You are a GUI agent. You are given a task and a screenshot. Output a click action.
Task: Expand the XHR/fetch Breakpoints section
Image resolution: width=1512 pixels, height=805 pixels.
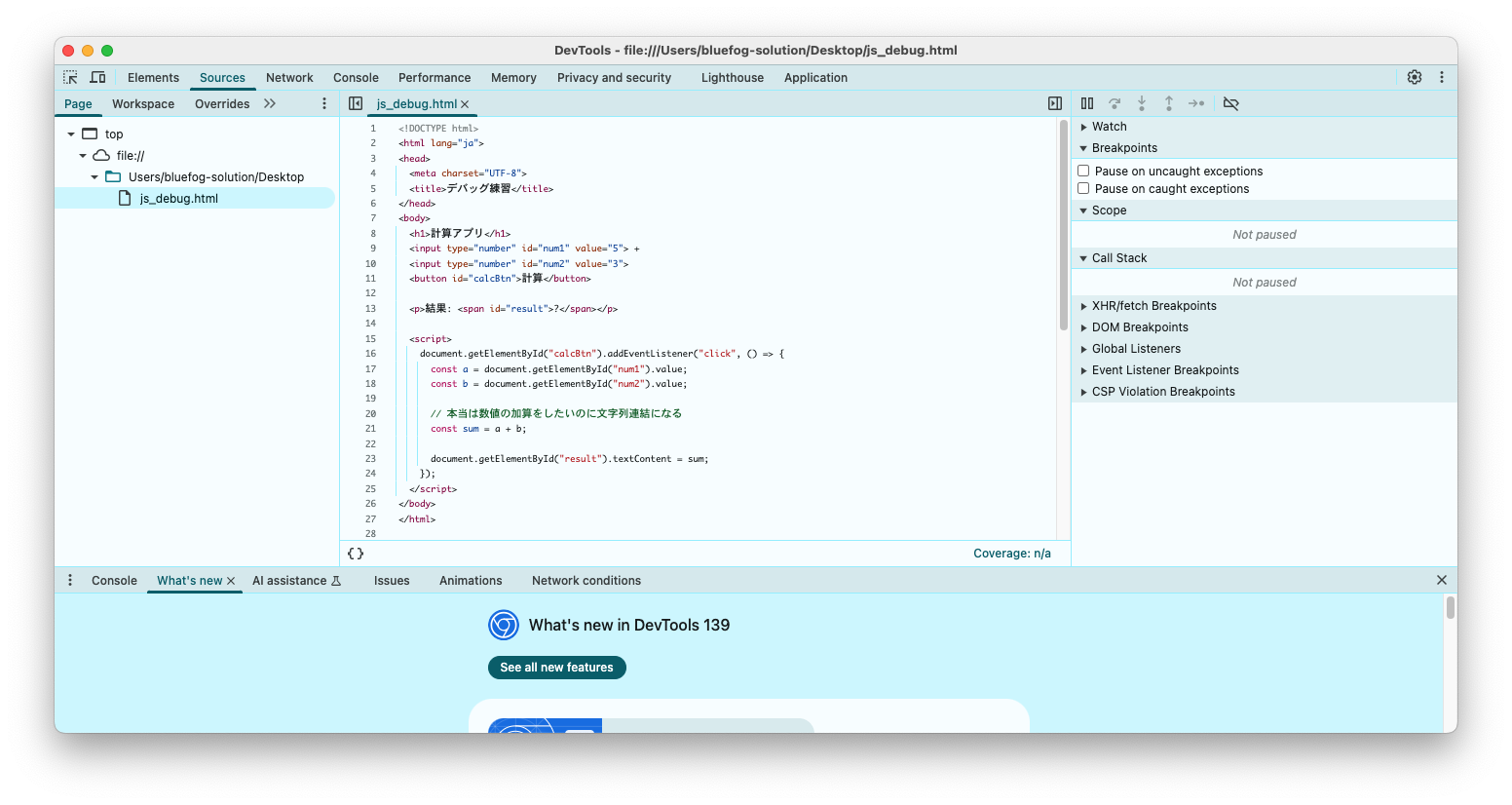pos(1153,306)
